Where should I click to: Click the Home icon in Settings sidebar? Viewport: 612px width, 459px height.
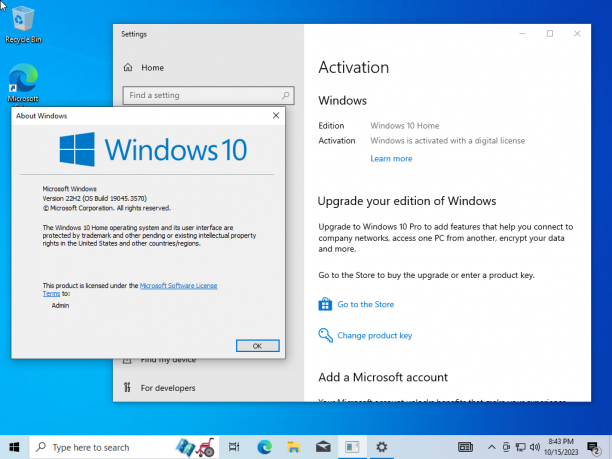point(128,68)
